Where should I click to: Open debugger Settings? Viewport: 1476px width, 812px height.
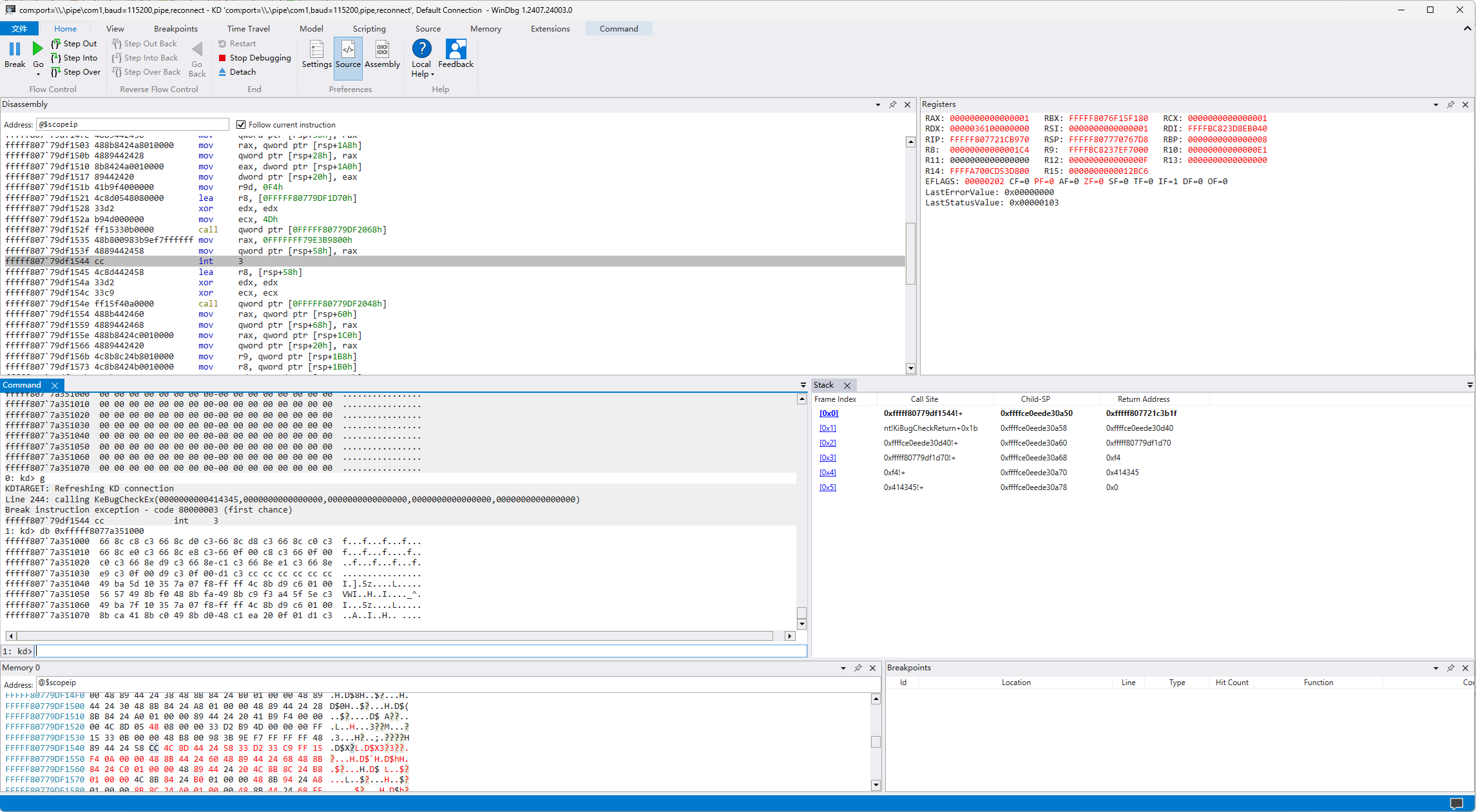click(x=316, y=55)
